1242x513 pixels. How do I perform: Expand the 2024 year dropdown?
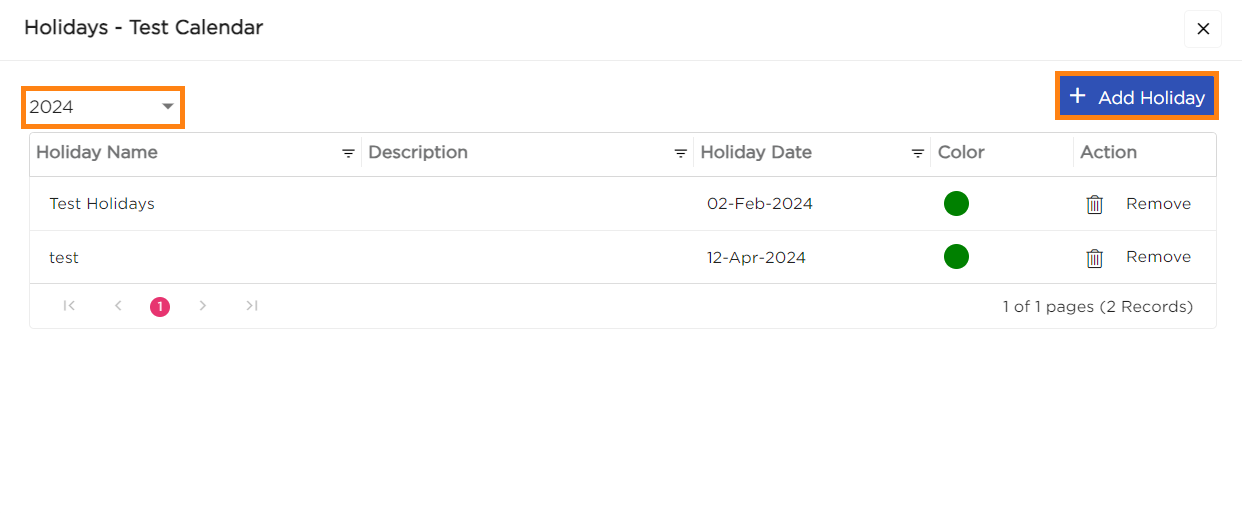pyautogui.click(x=102, y=107)
